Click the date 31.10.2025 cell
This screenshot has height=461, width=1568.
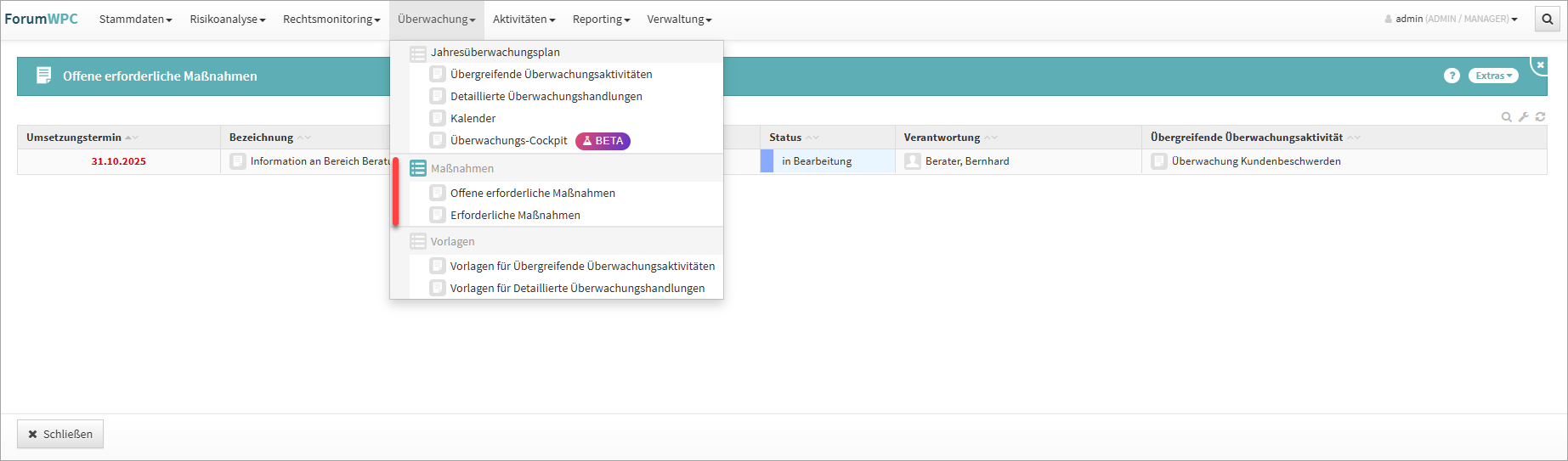[119, 161]
